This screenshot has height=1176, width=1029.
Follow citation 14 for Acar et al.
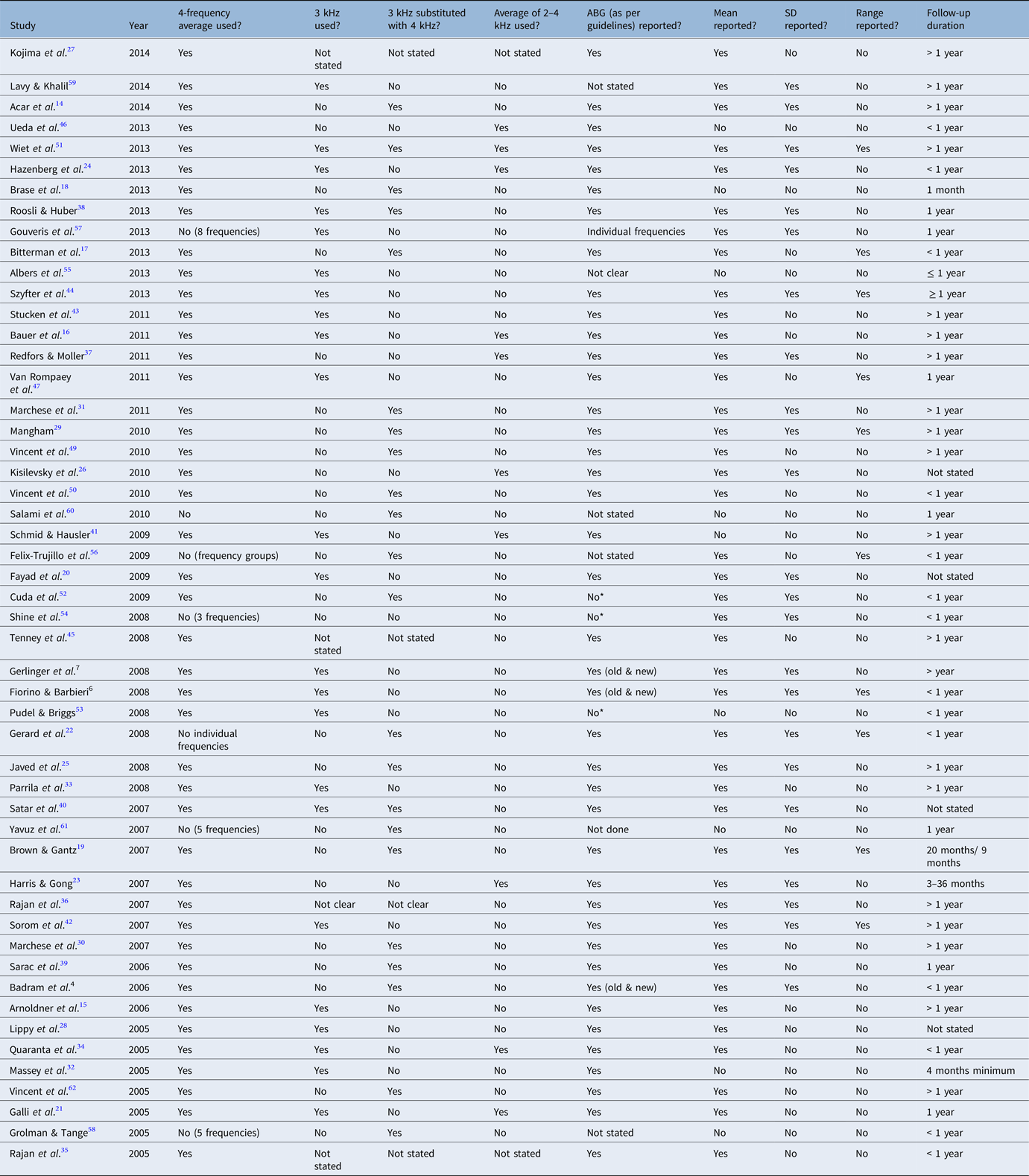coord(60,104)
